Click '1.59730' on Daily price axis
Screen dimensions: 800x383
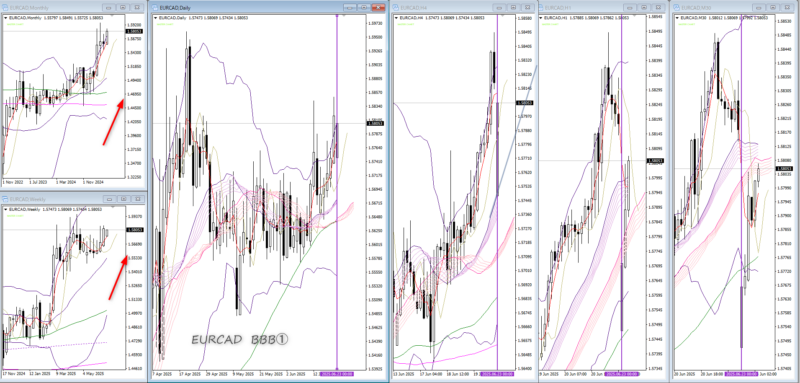[x=375, y=23]
